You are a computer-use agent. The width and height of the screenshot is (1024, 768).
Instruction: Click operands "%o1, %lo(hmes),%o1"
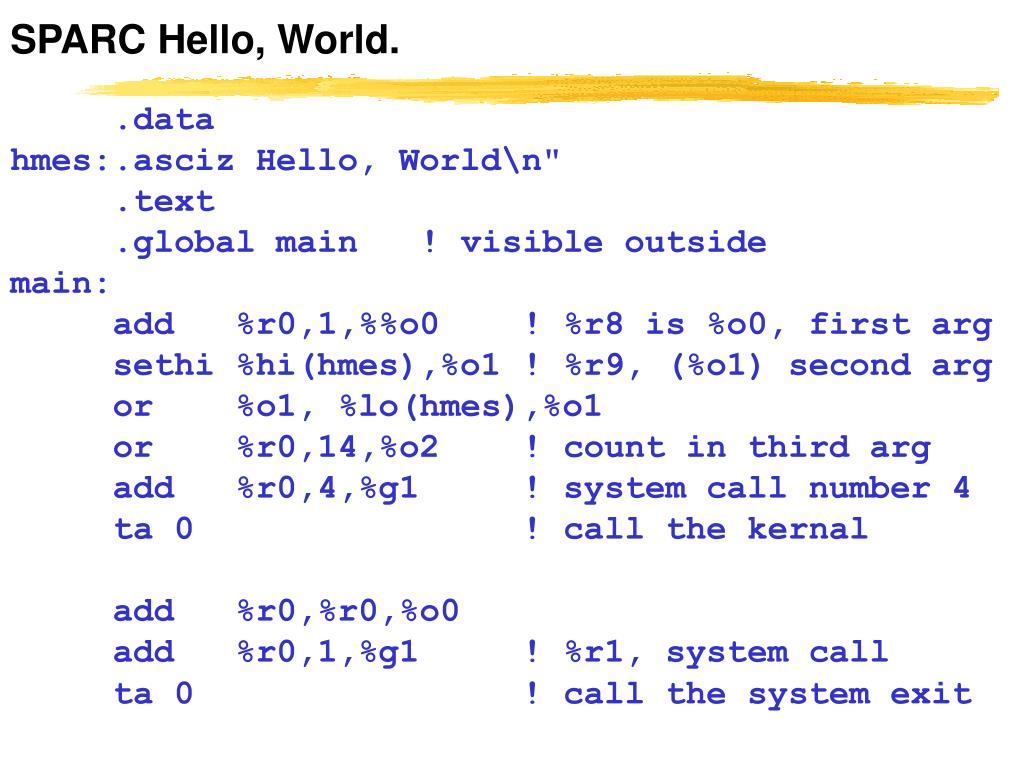[x=419, y=407]
